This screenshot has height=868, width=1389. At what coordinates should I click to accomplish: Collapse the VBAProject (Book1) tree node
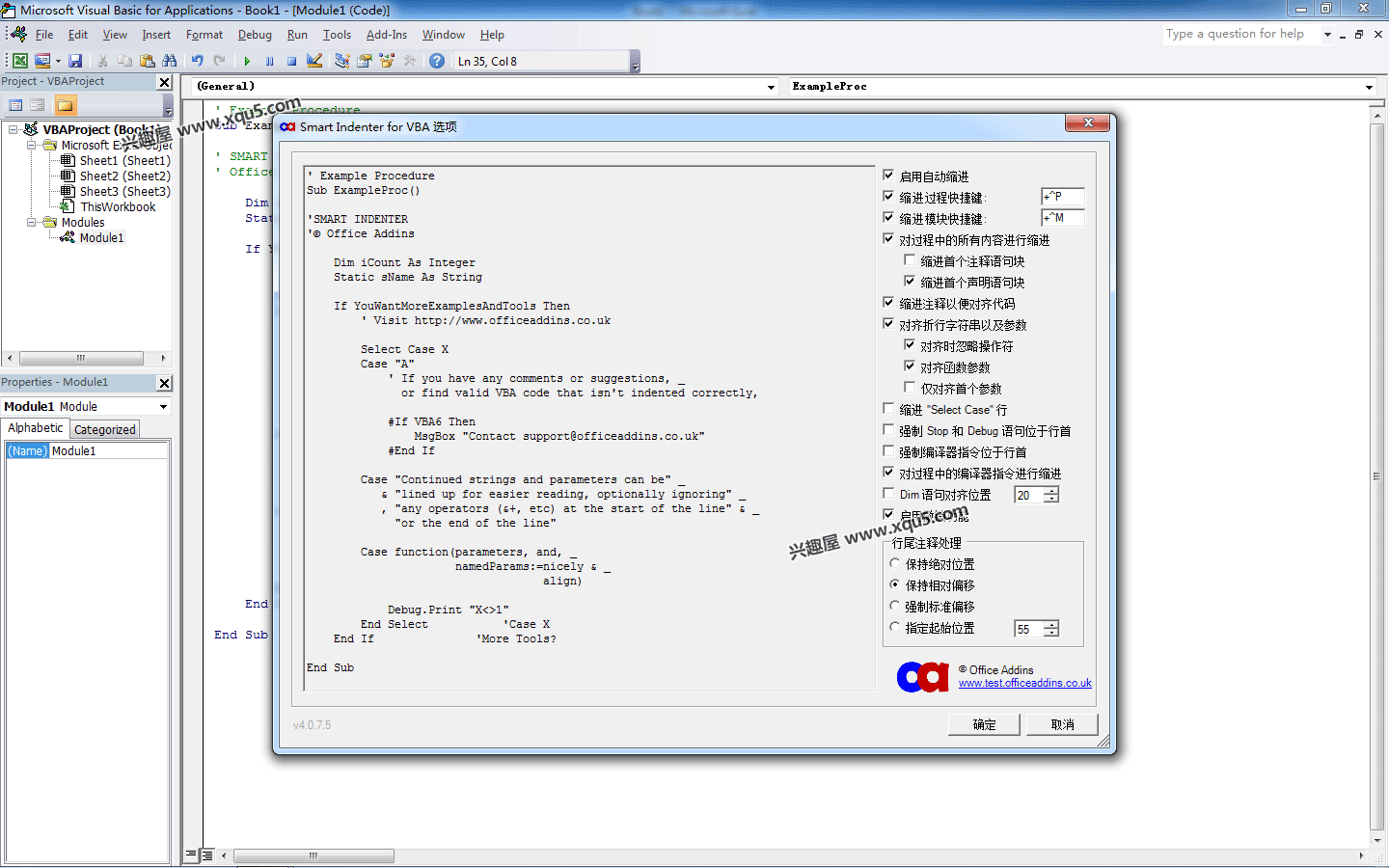click(x=14, y=129)
